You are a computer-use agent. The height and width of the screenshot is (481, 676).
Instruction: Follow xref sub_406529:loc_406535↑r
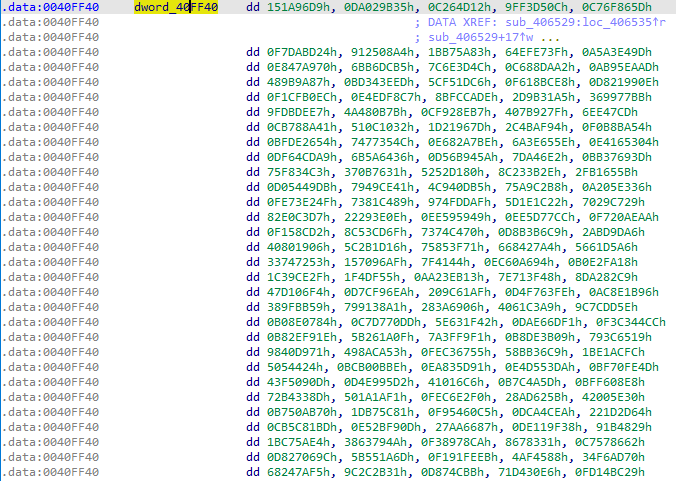tap(585, 22)
